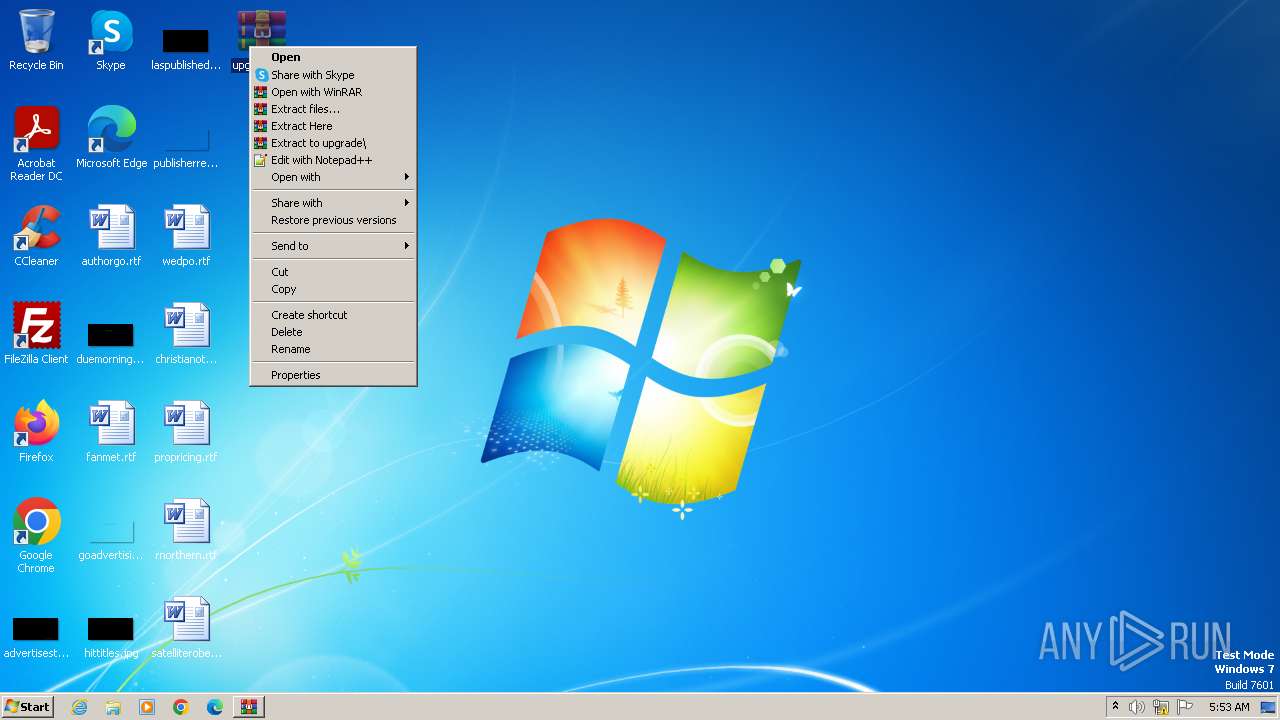Select wedpo.rtf document
This screenshot has height=720, width=1280.
186,236
